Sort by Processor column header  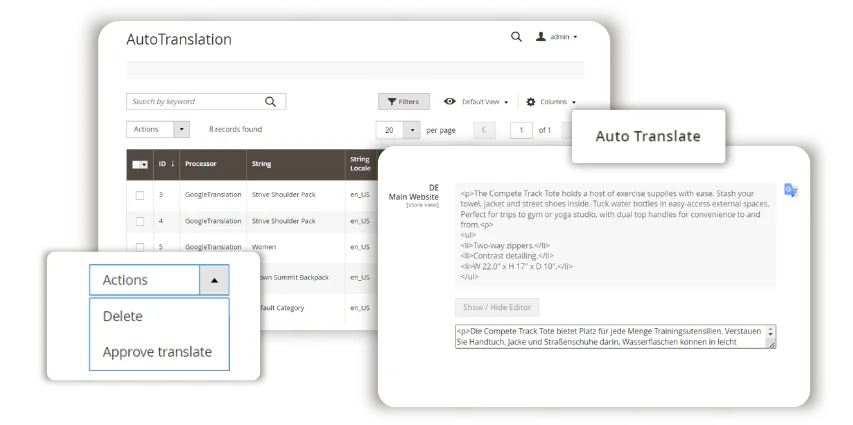click(213, 164)
